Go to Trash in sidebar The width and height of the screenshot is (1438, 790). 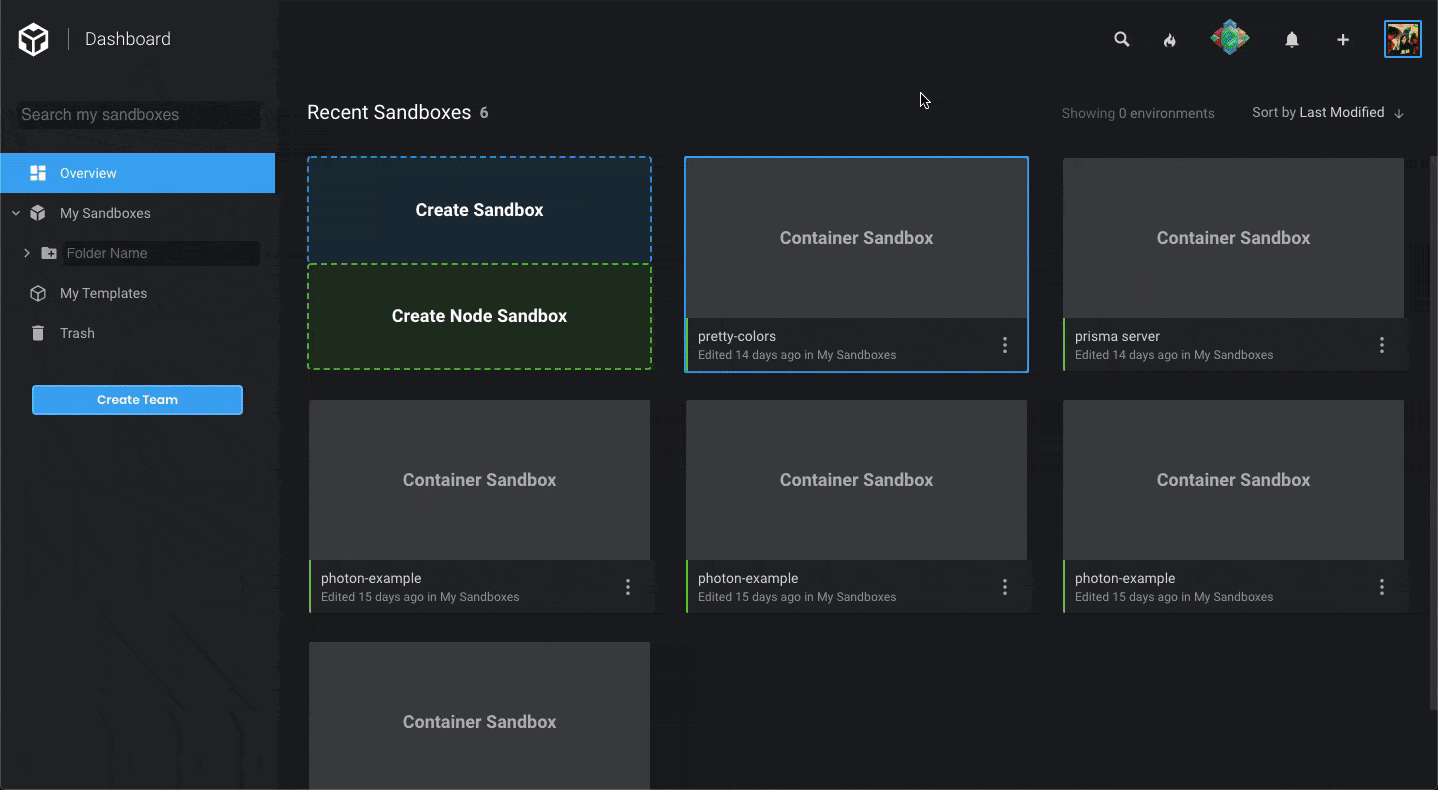click(x=77, y=333)
